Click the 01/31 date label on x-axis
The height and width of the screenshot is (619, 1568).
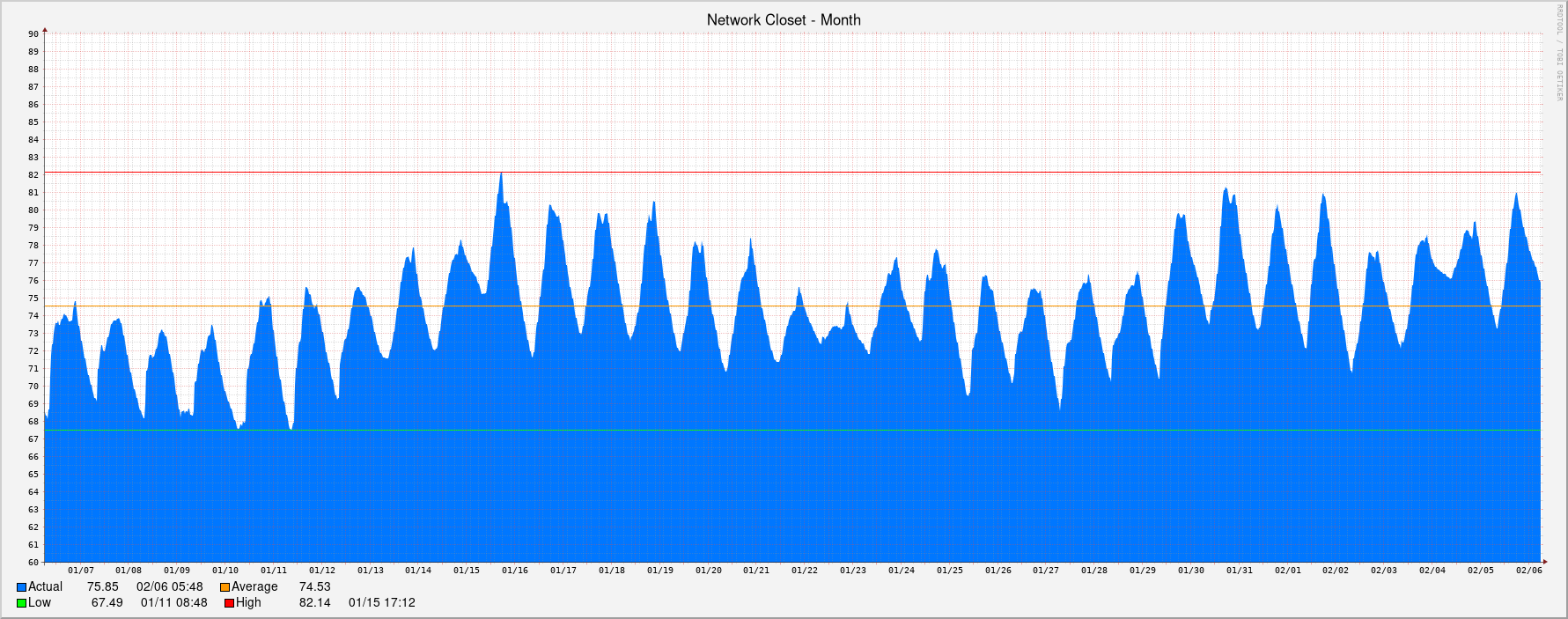click(1239, 571)
